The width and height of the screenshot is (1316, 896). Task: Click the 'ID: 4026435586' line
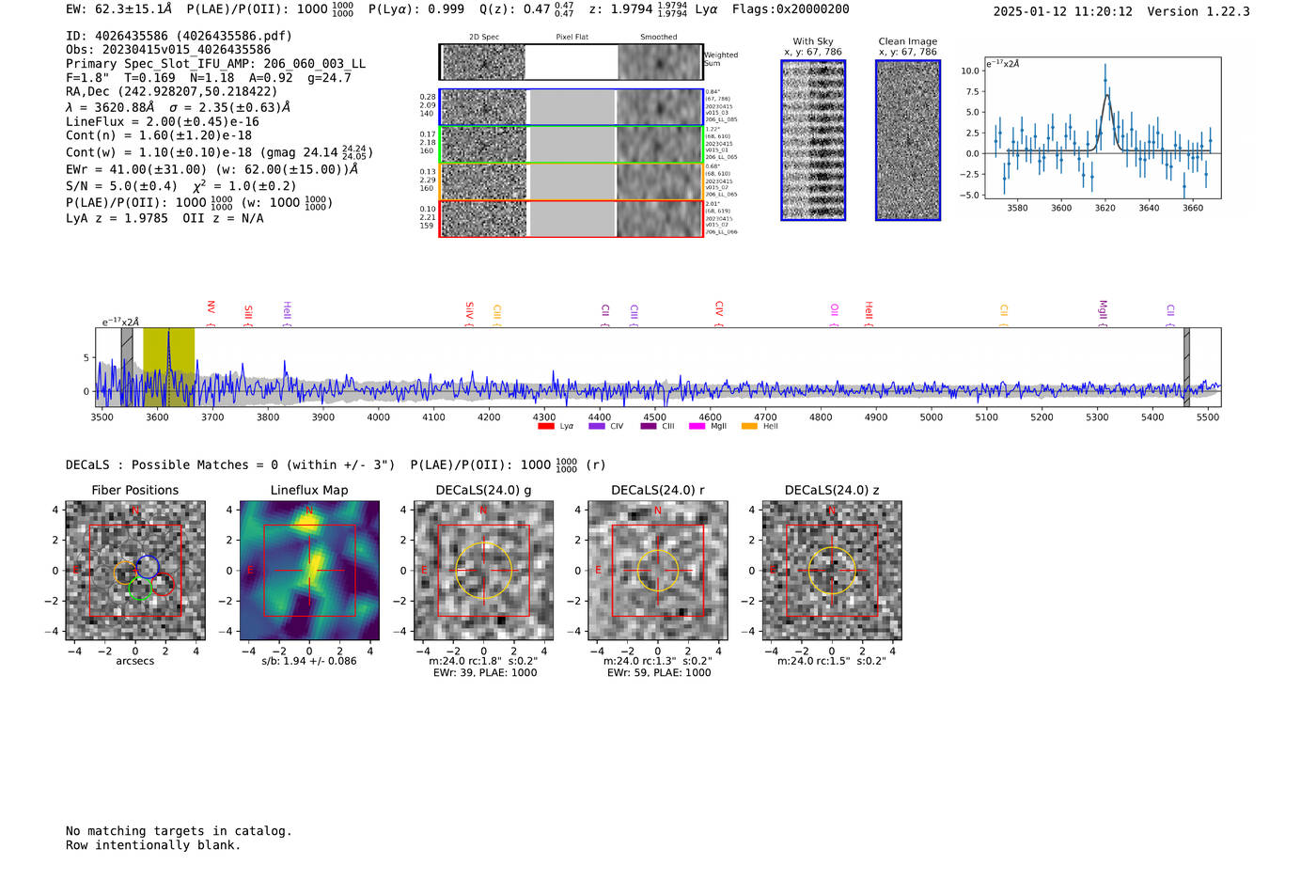click(179, 36)
